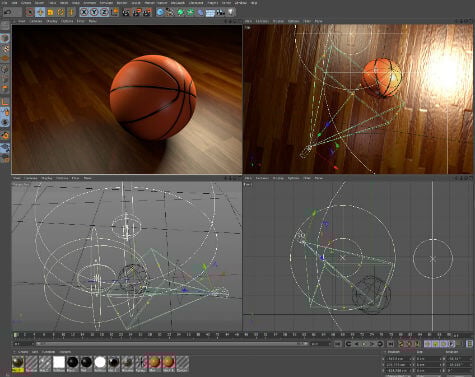Screen dimensions: 475x377
Task: Select the Rotate tool in top toolbar
Action: pyautogui.click(x=61, y=12)
